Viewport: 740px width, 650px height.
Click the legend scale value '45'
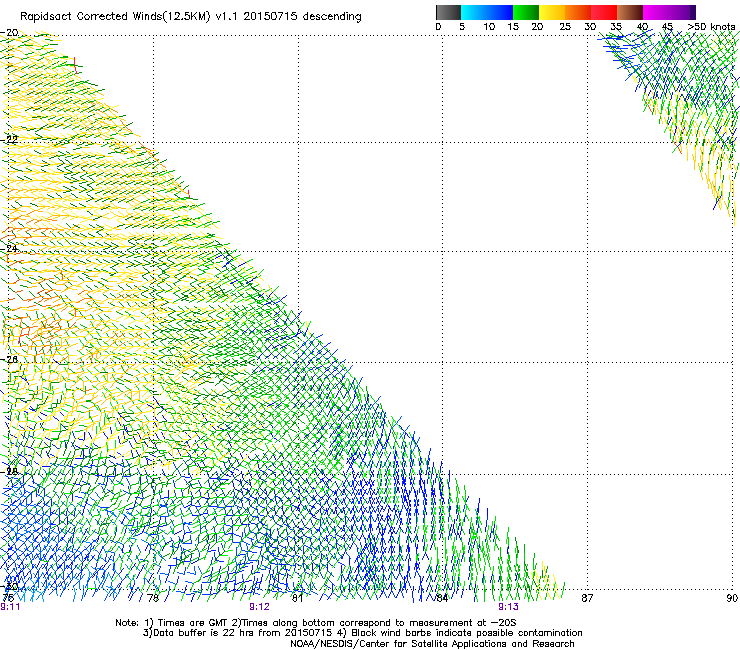point(667,27)
